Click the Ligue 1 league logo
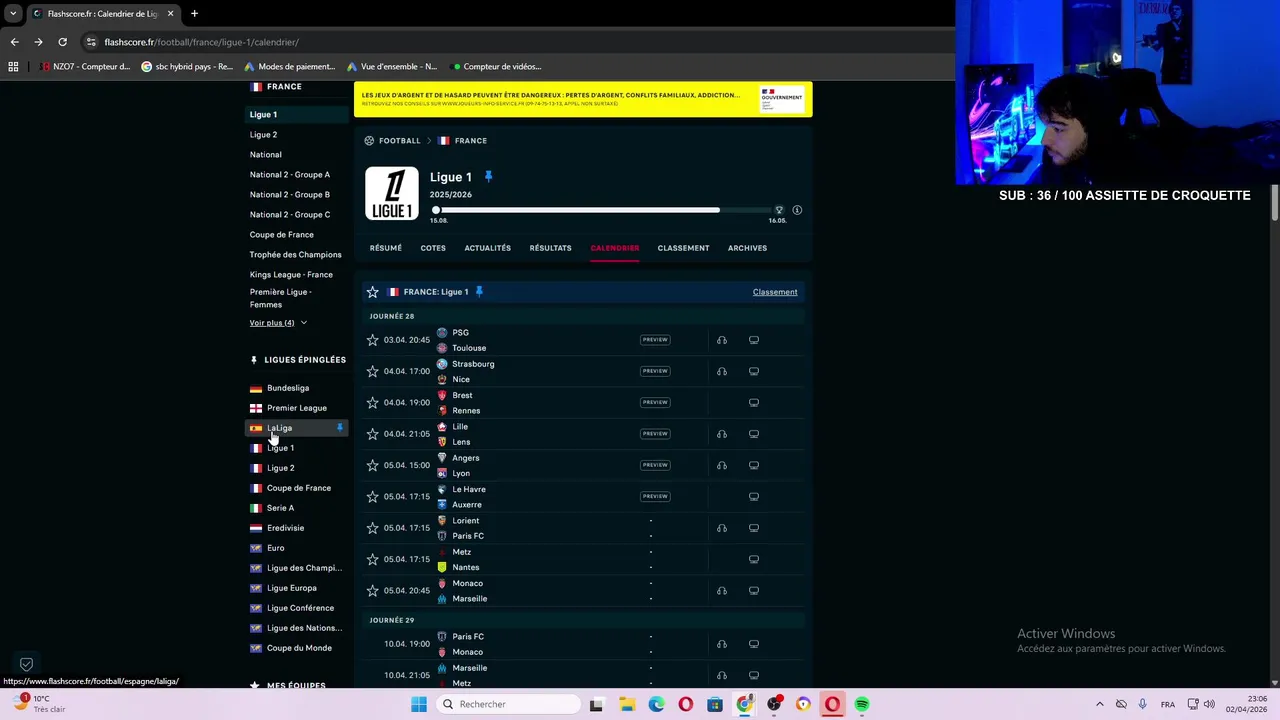The image size is (1280, 720). pos(392,193)
